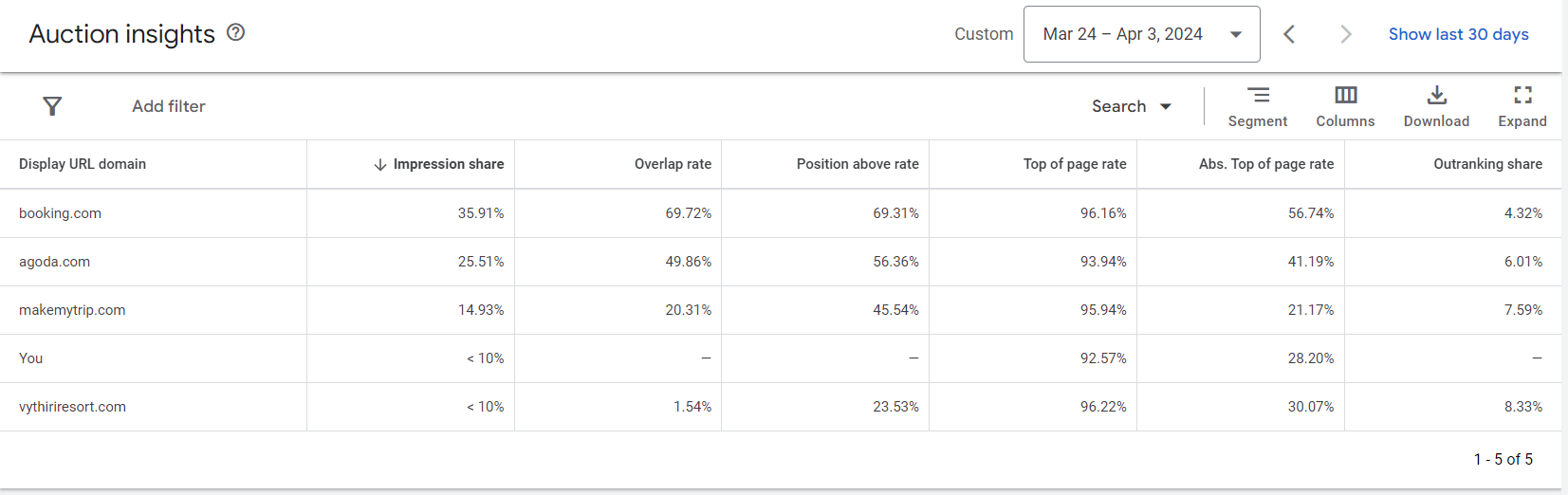Screen dimensions: 1568x495
Task: Click Add filter
Action: click(169, 106)
